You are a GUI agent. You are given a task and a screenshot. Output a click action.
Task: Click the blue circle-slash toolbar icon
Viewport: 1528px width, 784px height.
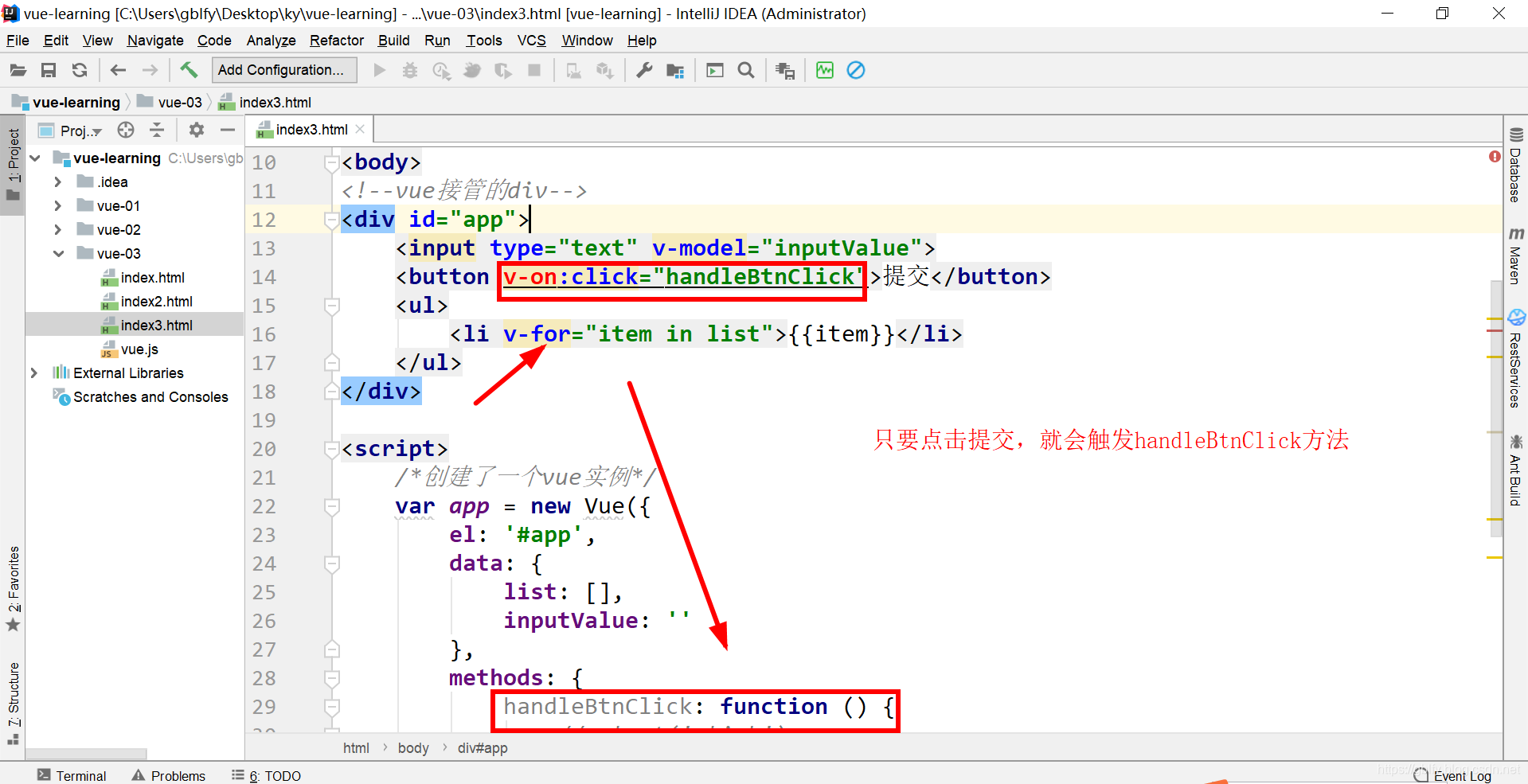point(856,70)
